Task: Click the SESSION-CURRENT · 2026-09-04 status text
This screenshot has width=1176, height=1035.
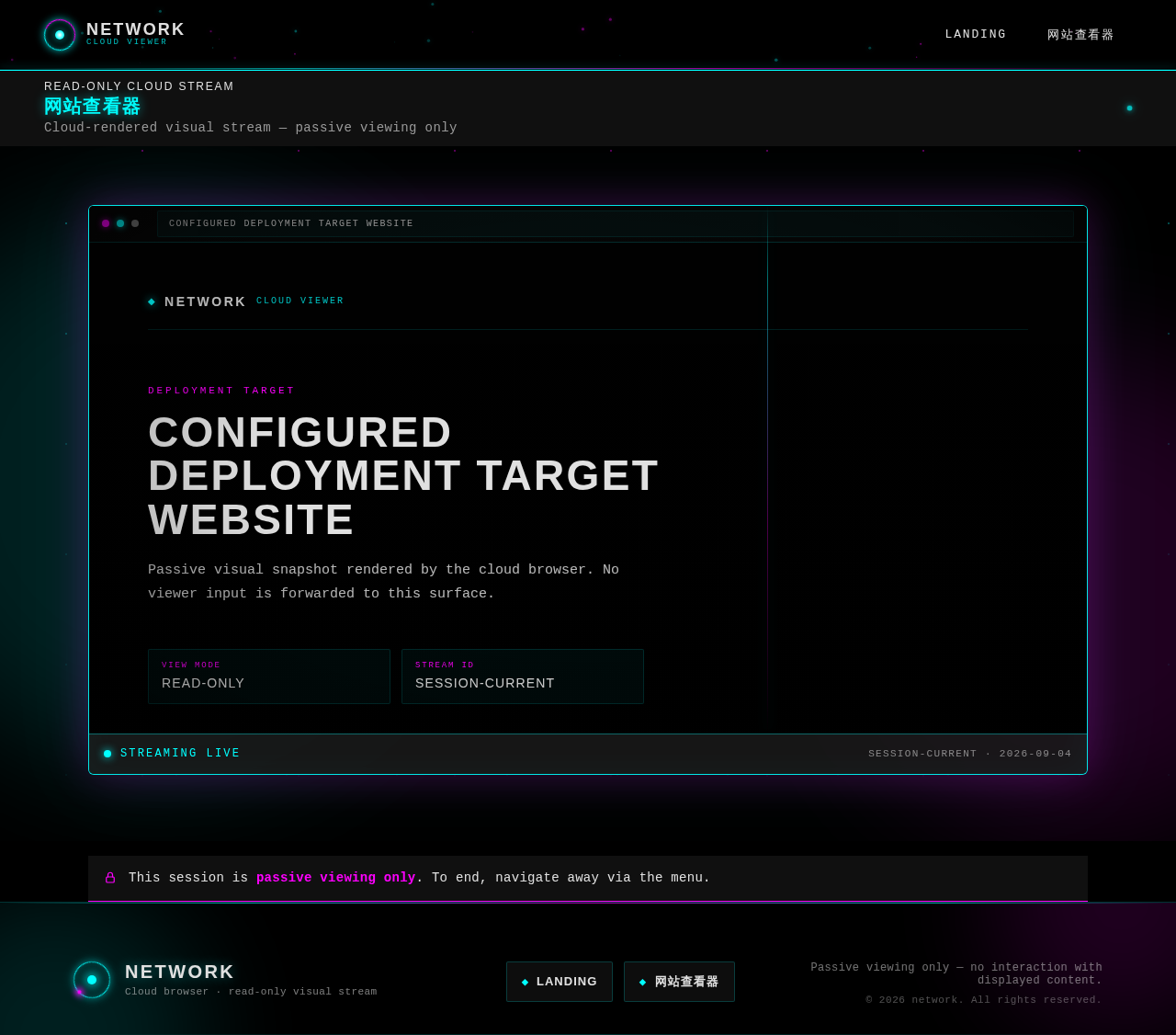Action: tap(970, 754)
